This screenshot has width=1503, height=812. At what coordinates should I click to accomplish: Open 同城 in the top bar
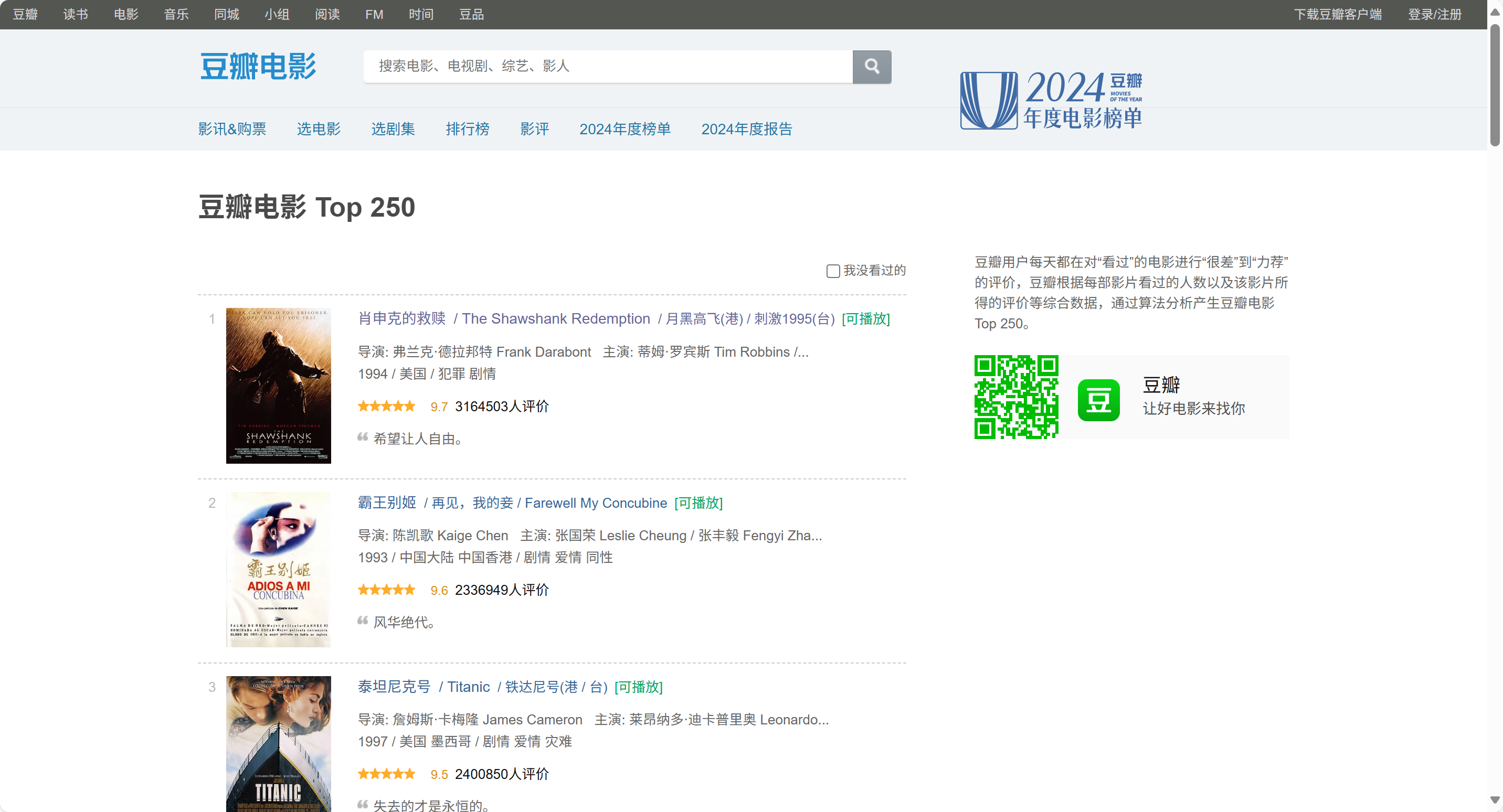tap(226, 15)
